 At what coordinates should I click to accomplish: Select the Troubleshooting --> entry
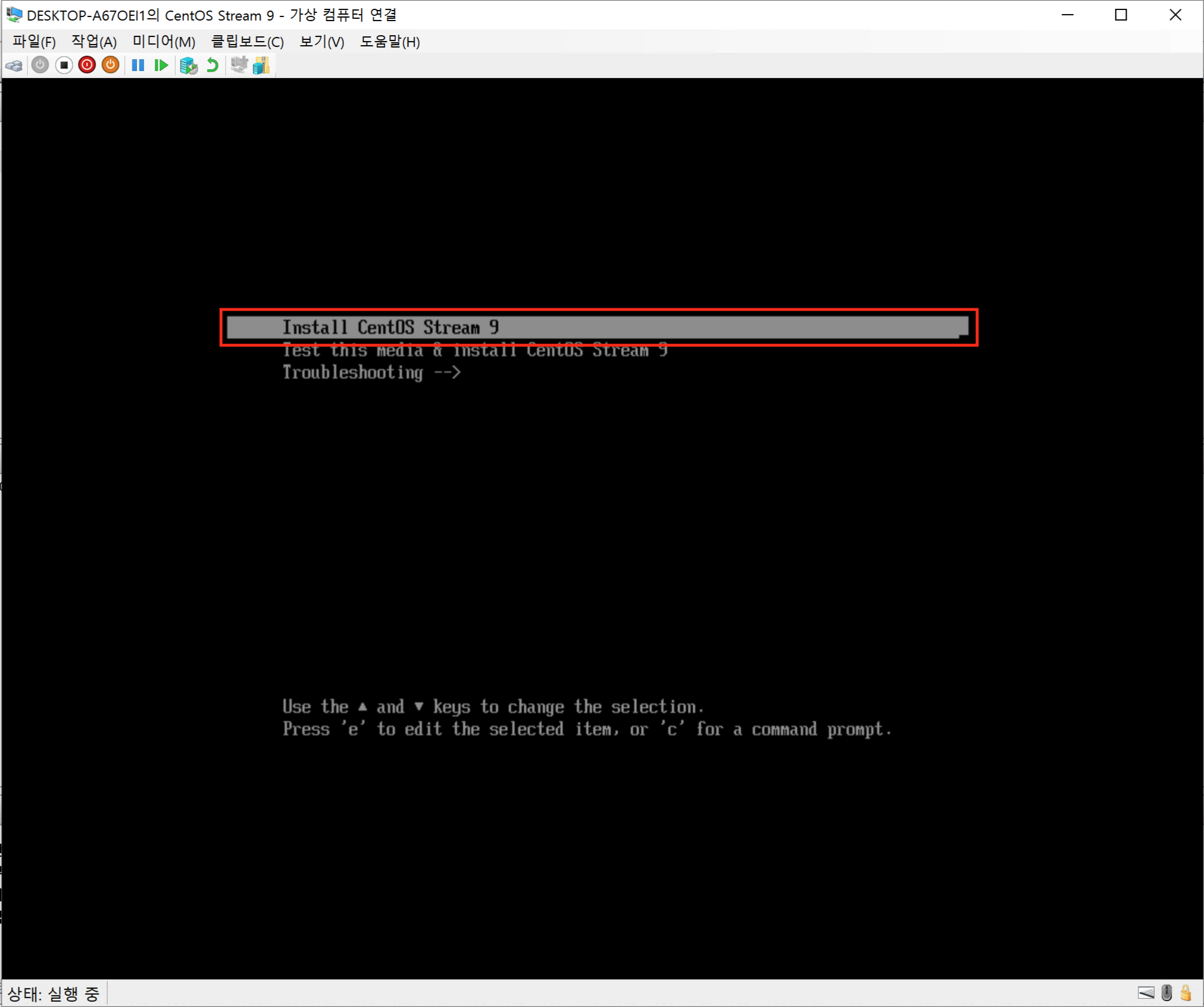click(372, 372)
